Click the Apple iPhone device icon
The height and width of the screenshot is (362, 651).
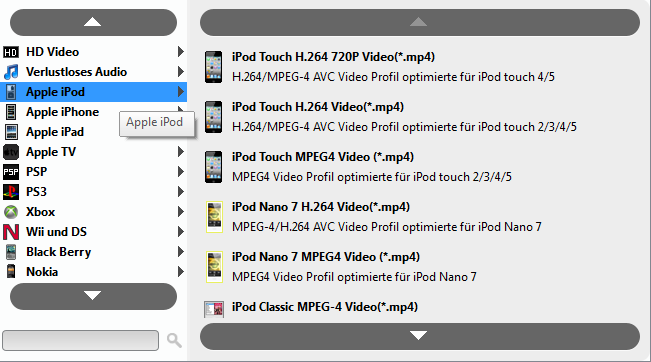pyautogui.click(x=11, y=112)
